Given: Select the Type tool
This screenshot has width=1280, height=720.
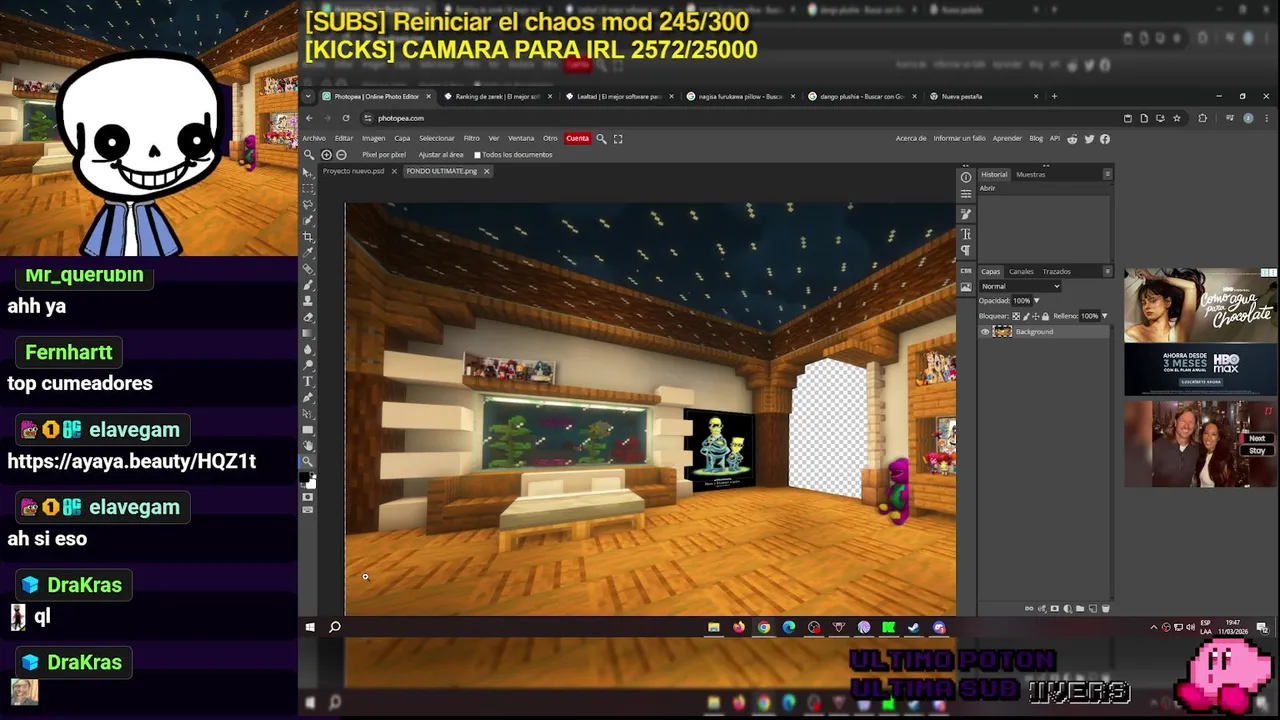Looking at the screenshot, I should (x=308, y=381).
